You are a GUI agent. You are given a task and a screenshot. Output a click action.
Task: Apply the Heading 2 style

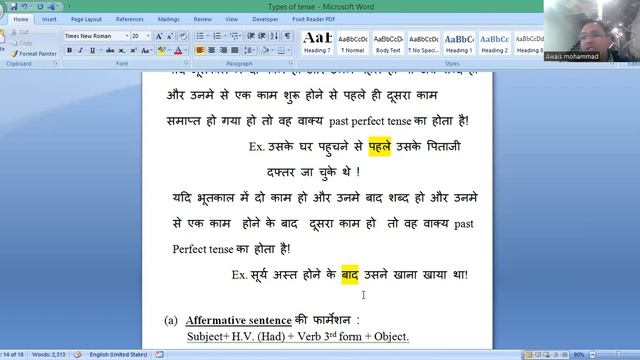click(495, 43)
